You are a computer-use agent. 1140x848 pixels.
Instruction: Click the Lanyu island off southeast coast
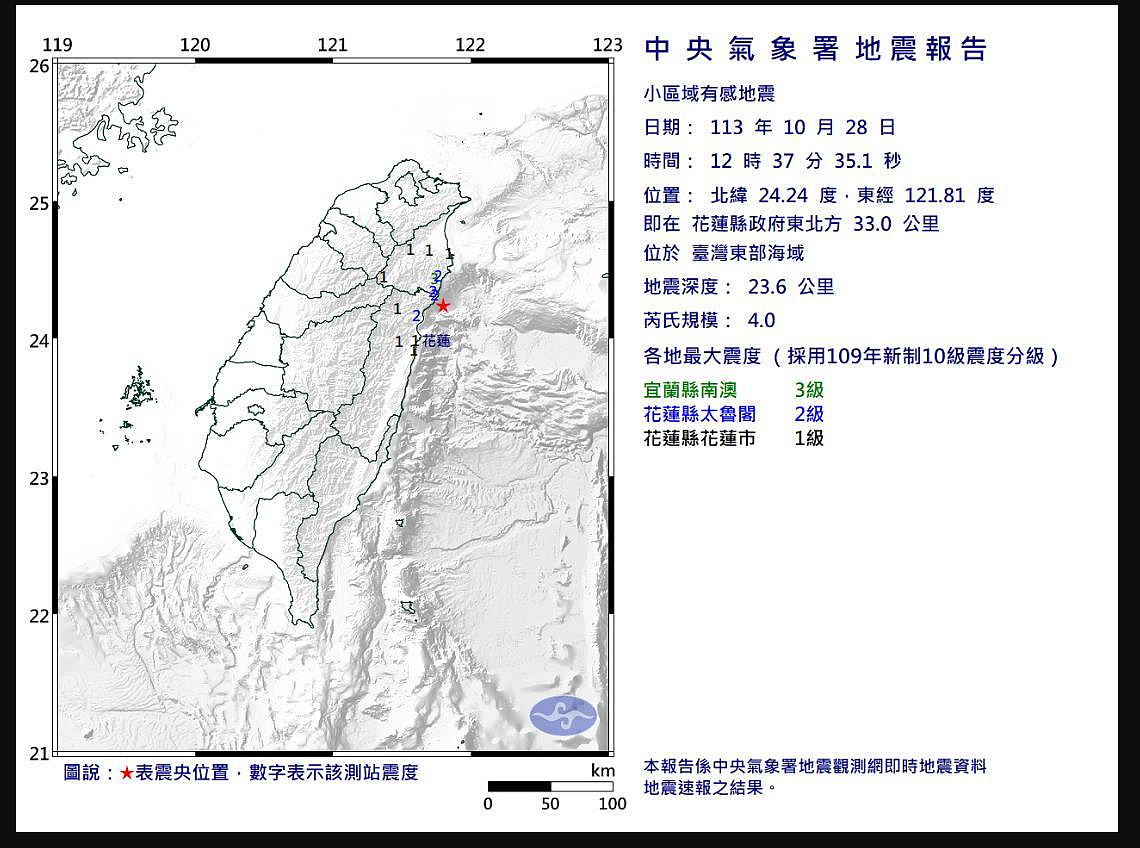408,605
